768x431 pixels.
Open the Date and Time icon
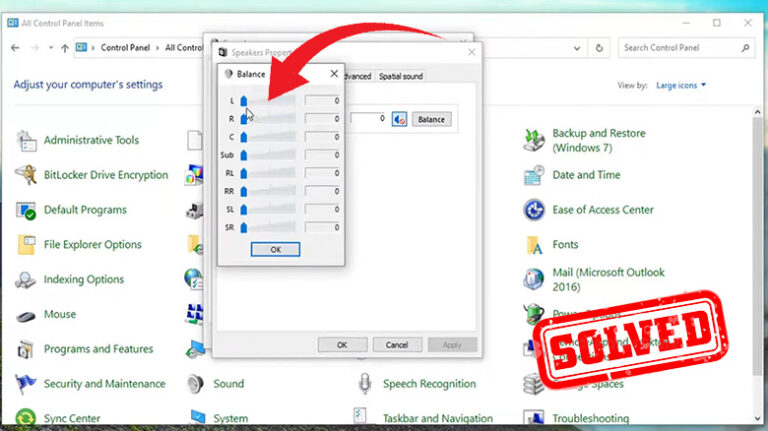534,175
